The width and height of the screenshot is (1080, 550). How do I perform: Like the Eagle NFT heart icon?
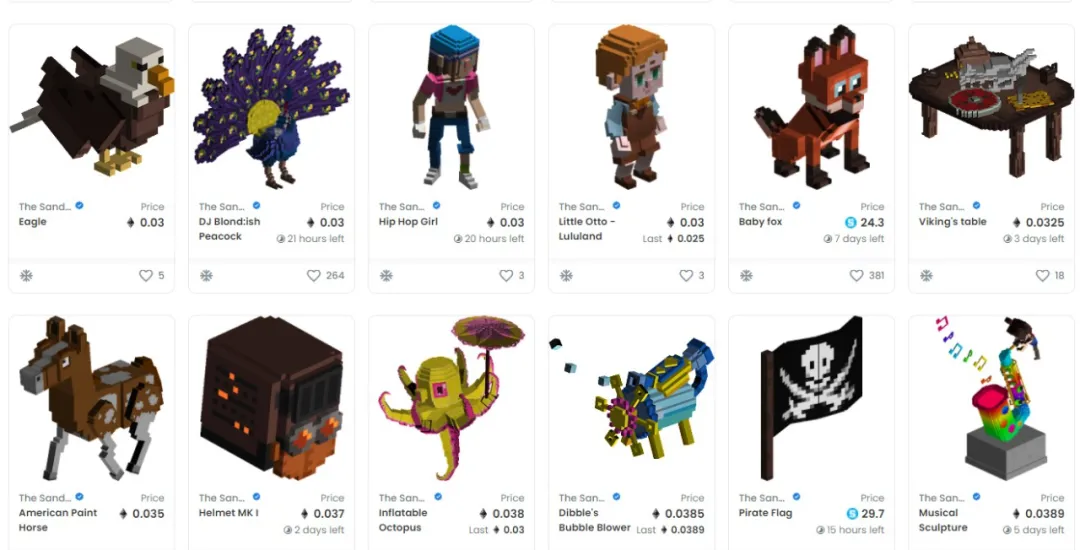pyautogui.click(x=146, y=275)
